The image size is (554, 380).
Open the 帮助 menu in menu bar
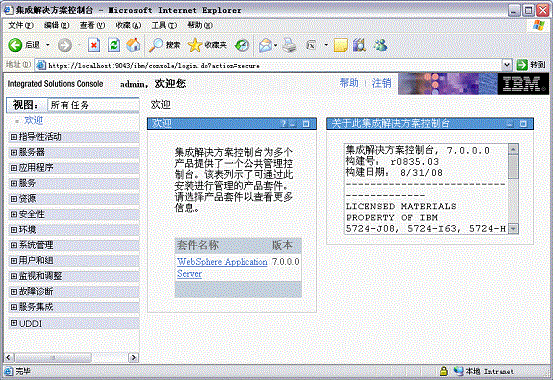(200, 25)
